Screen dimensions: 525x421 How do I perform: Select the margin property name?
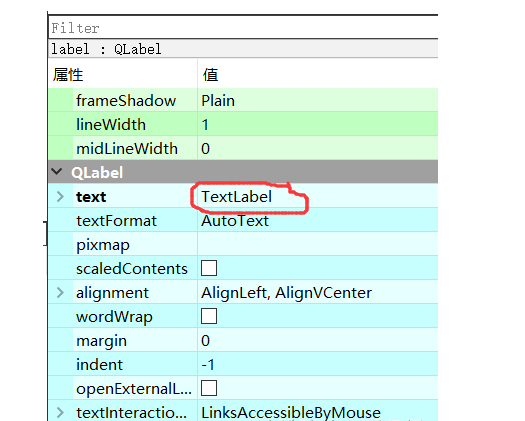pos(101,341)
